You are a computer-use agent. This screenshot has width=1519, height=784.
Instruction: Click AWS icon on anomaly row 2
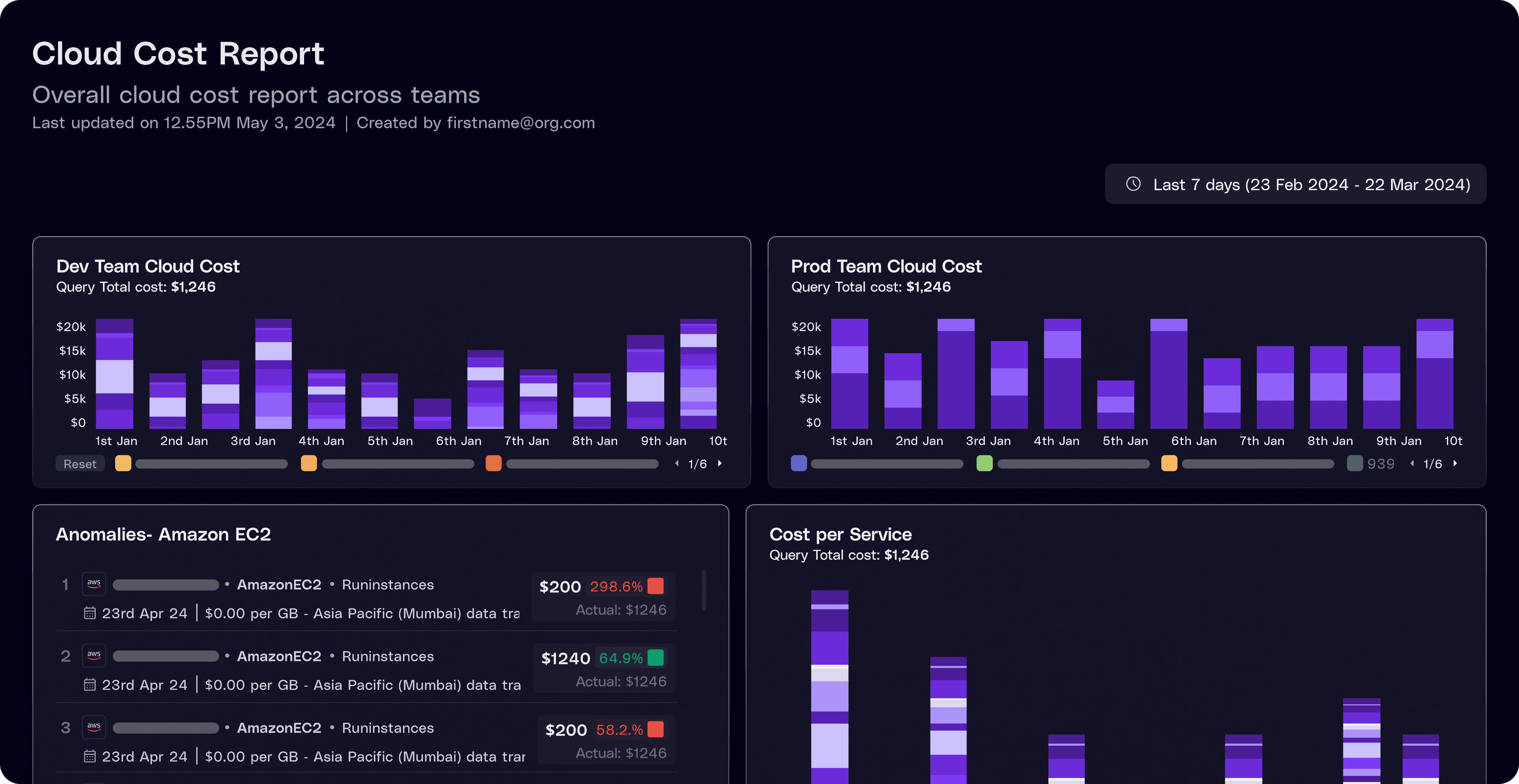tap(94, 655)
